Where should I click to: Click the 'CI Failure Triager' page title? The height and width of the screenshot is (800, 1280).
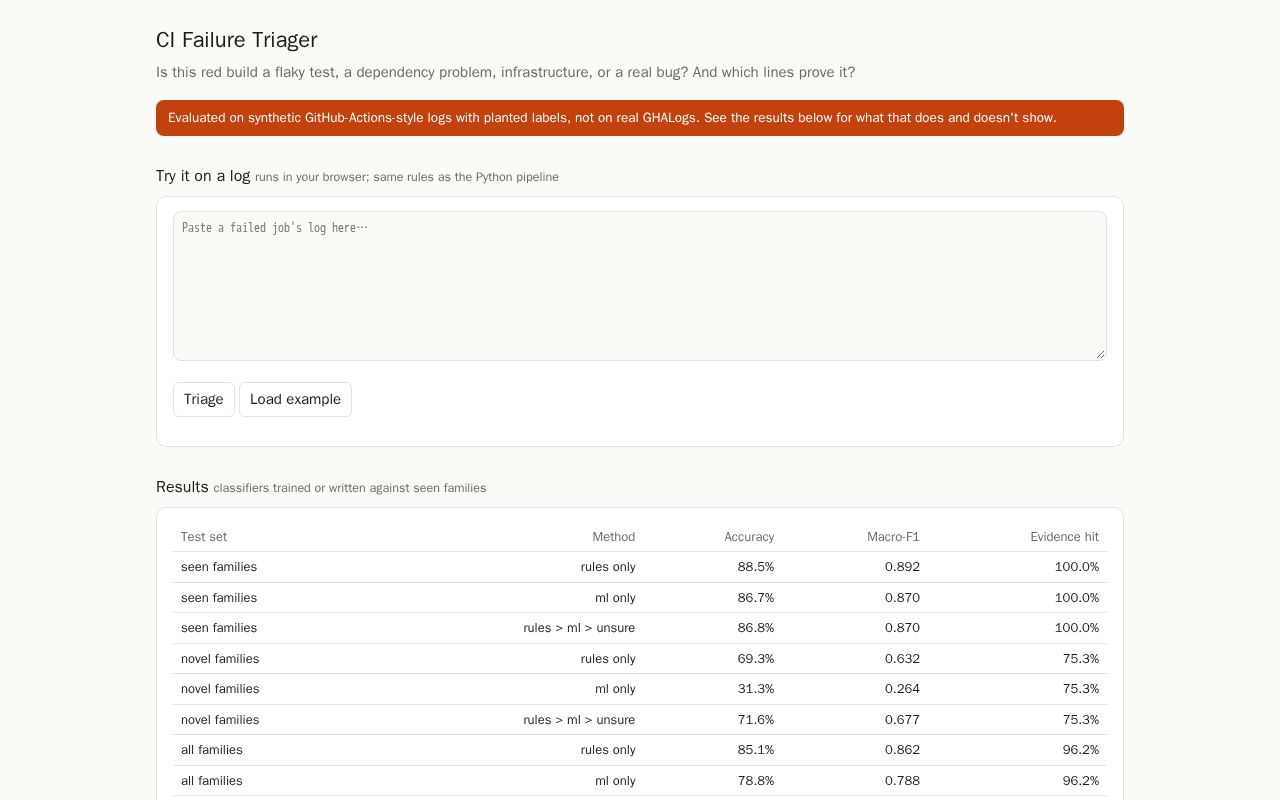[x=237, y=40]
